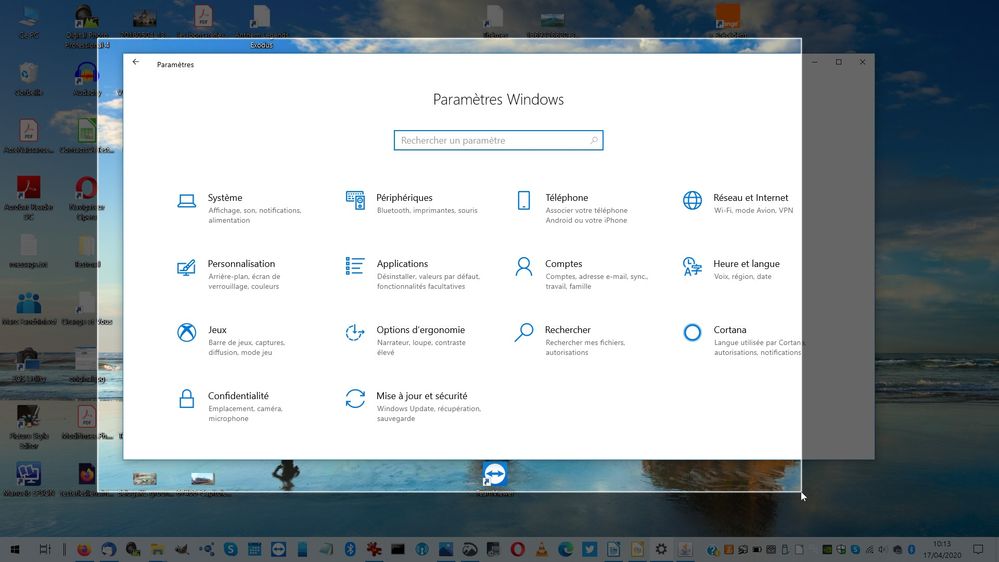This screenshot has height=562, width=999.
Task: Go to the Applications settings category
Action: (402, 264)
